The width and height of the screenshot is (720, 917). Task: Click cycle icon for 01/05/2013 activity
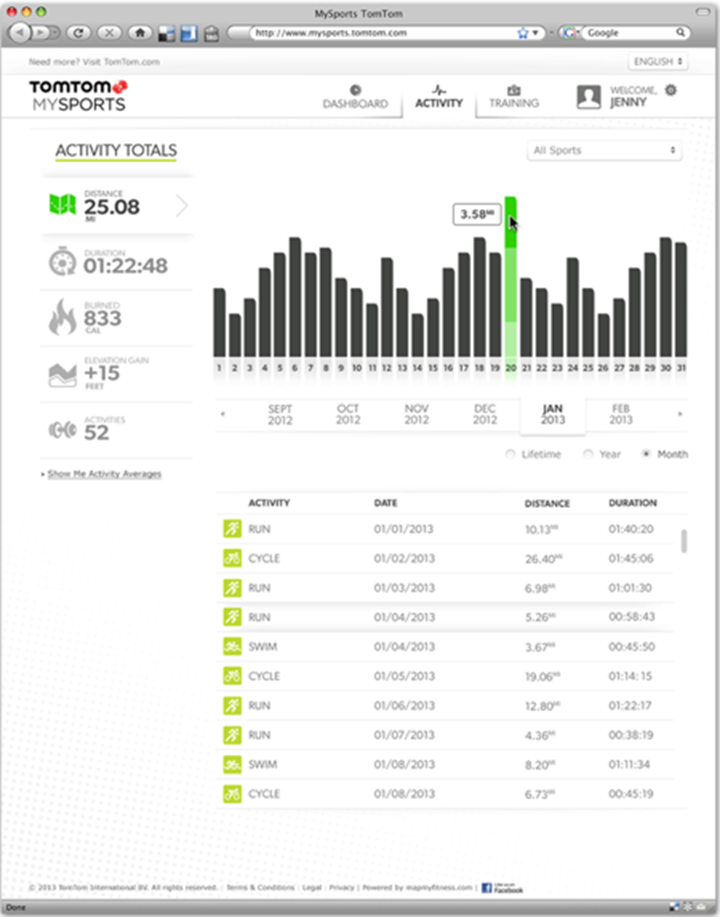point(232,676)
